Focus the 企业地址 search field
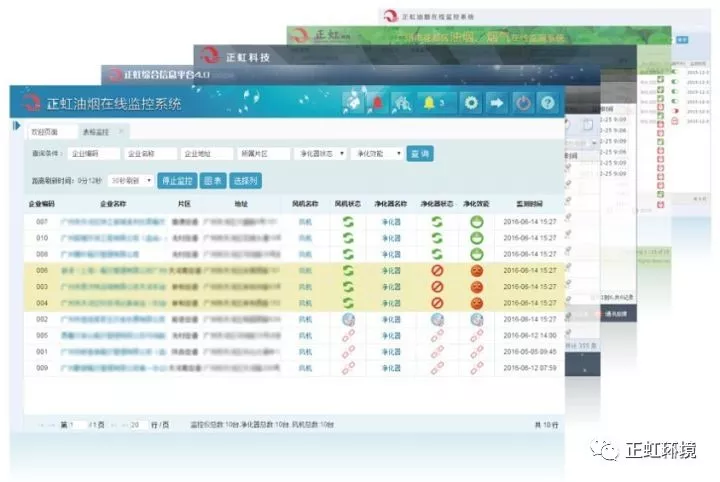The image size is (720, 482). coord(207,154)
